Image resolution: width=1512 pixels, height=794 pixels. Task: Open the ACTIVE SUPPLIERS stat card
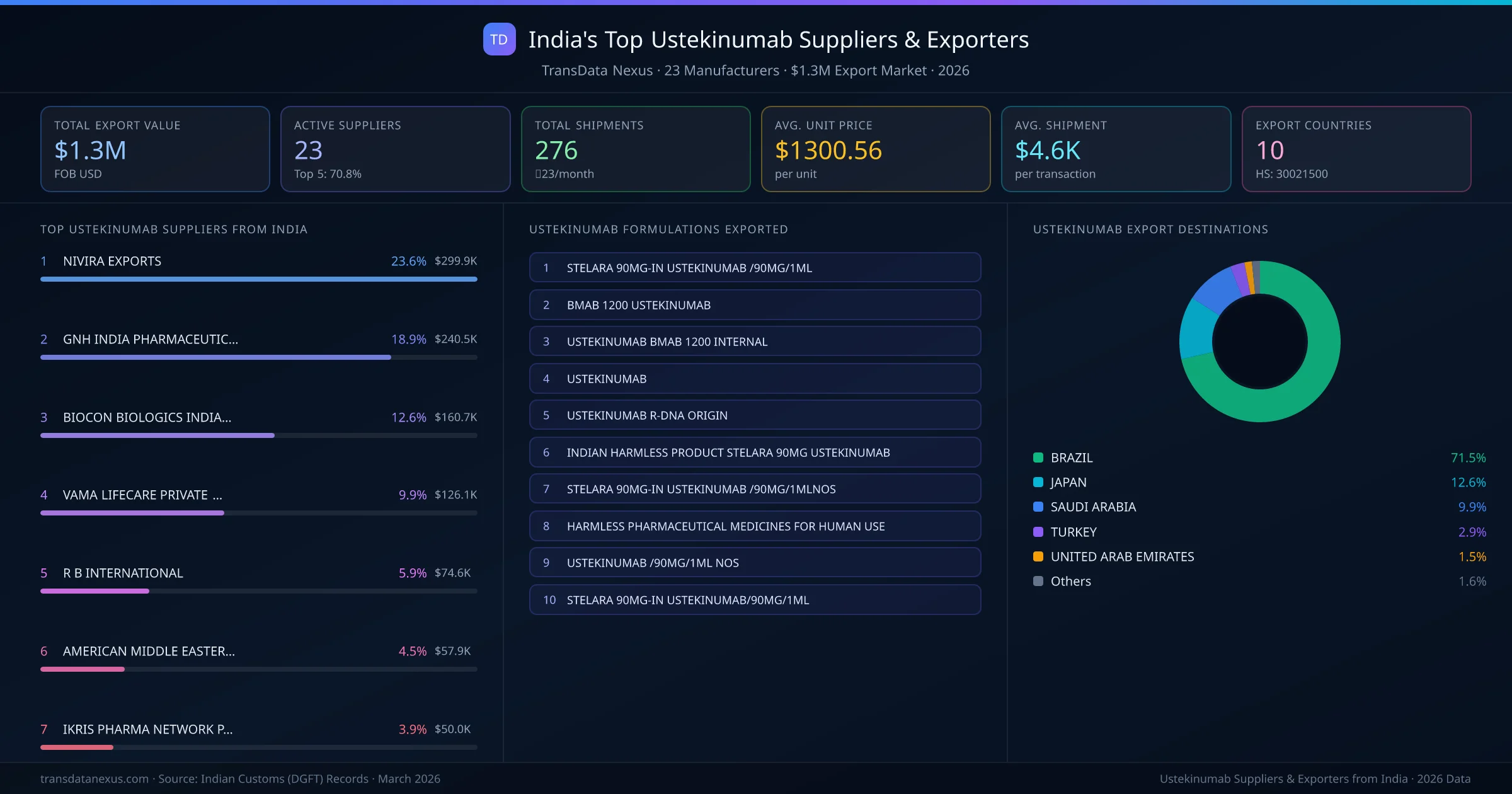[x=395, y=149]
